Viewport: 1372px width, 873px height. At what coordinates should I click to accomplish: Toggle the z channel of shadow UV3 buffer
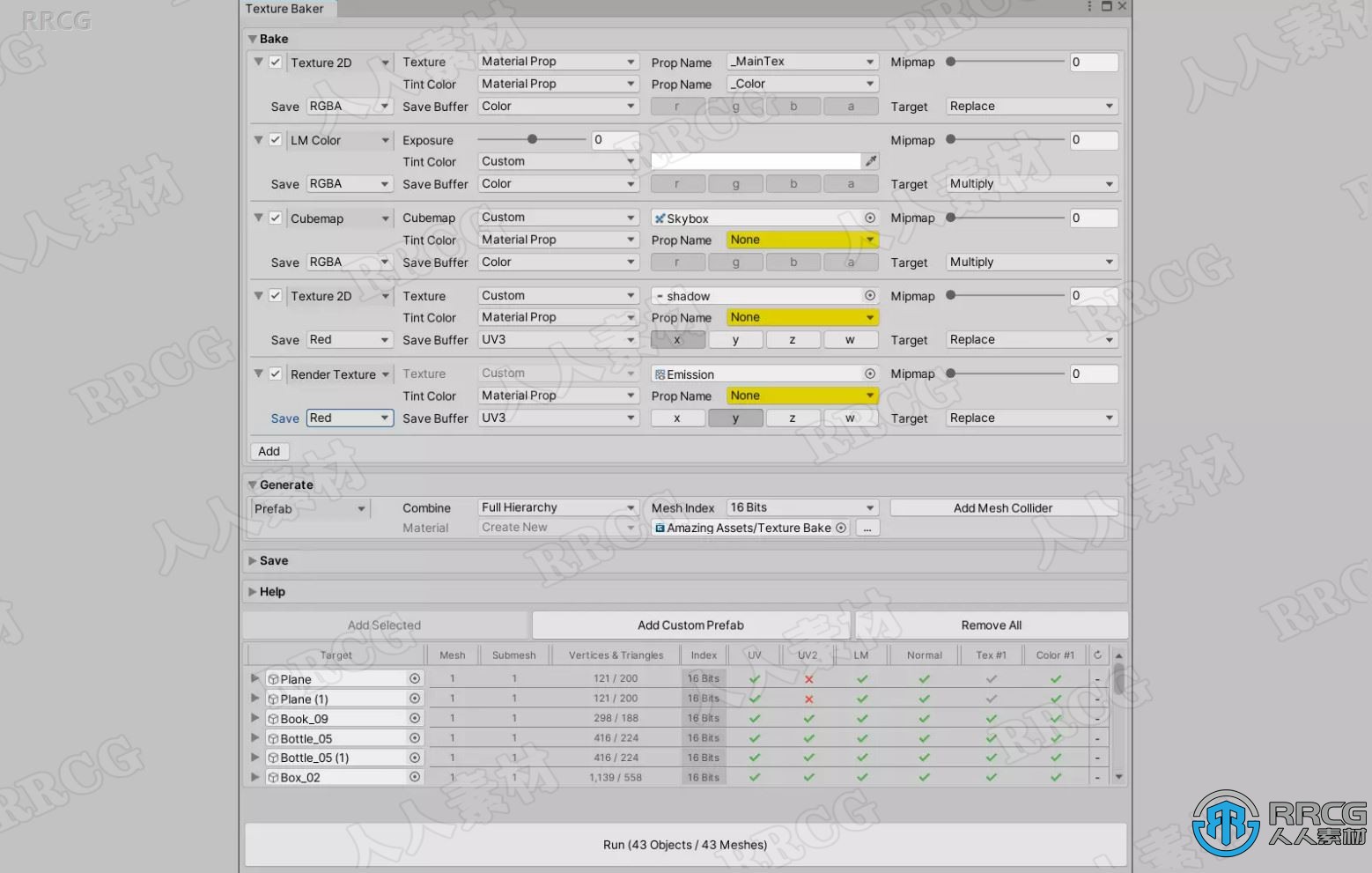point(793,340)
